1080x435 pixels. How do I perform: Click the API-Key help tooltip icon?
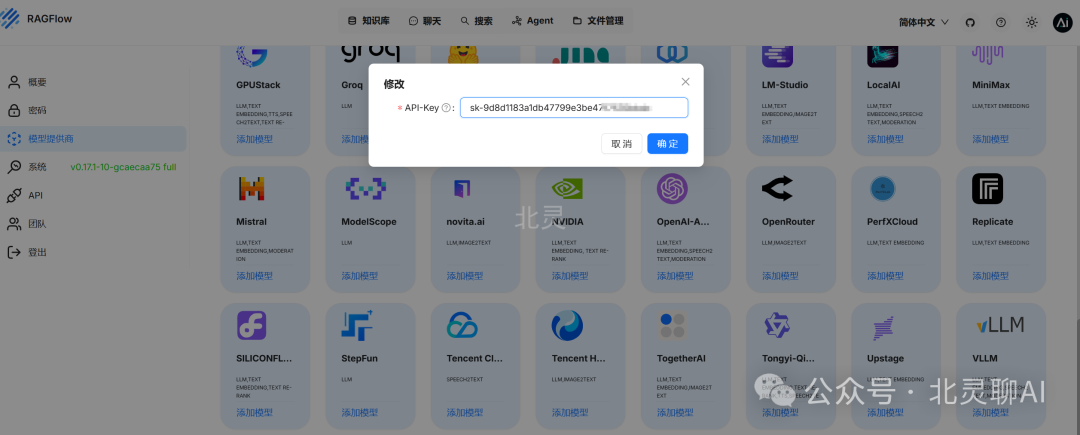point(446,108)
